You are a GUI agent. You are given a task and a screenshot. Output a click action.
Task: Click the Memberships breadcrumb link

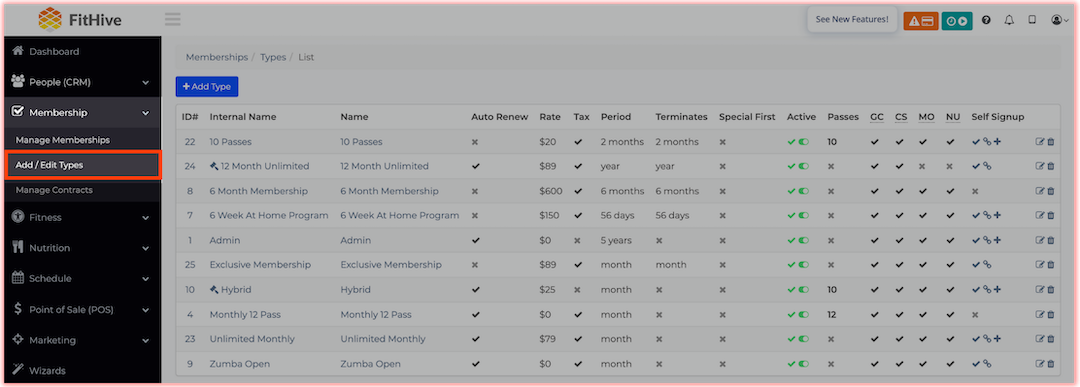coord(216,57)
